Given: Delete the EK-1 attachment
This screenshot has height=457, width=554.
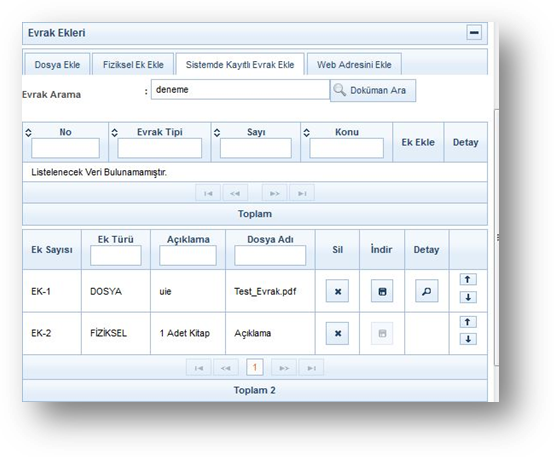Looking at the screenshot, I should tap(337, 291).
